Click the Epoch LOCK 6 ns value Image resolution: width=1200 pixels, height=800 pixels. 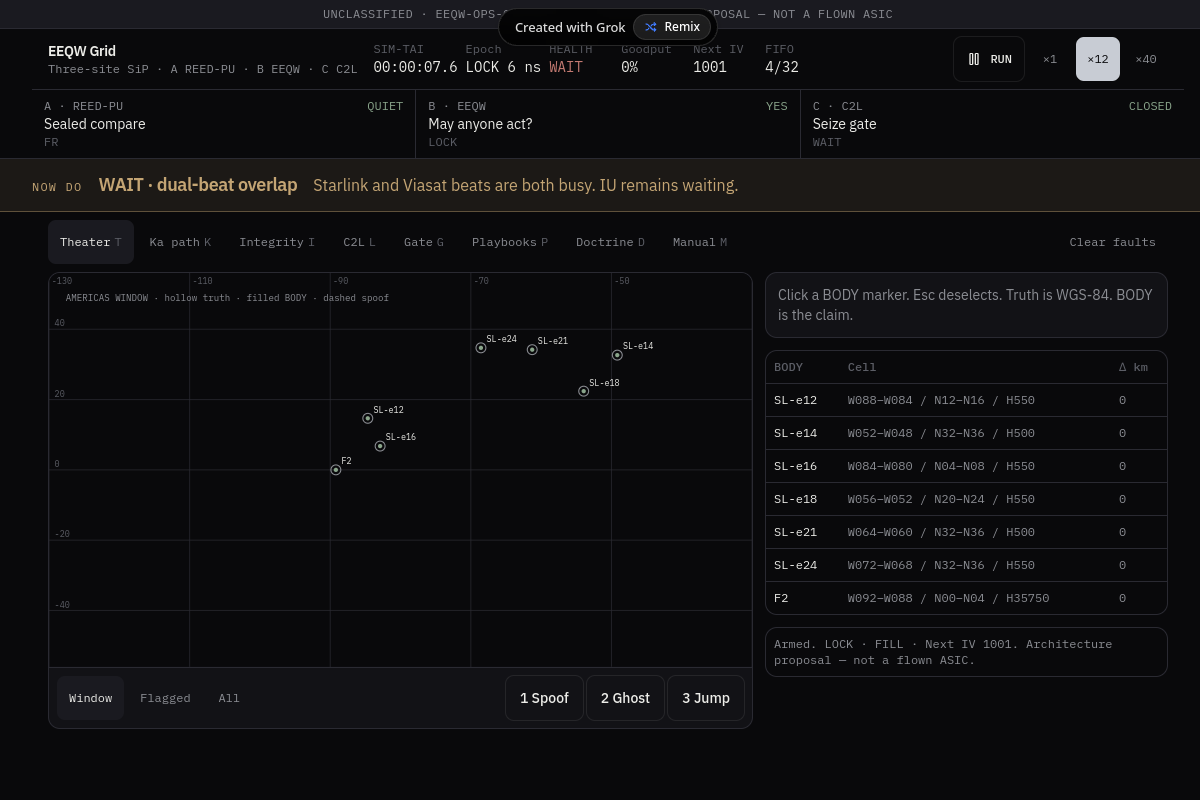click(503, 67)
